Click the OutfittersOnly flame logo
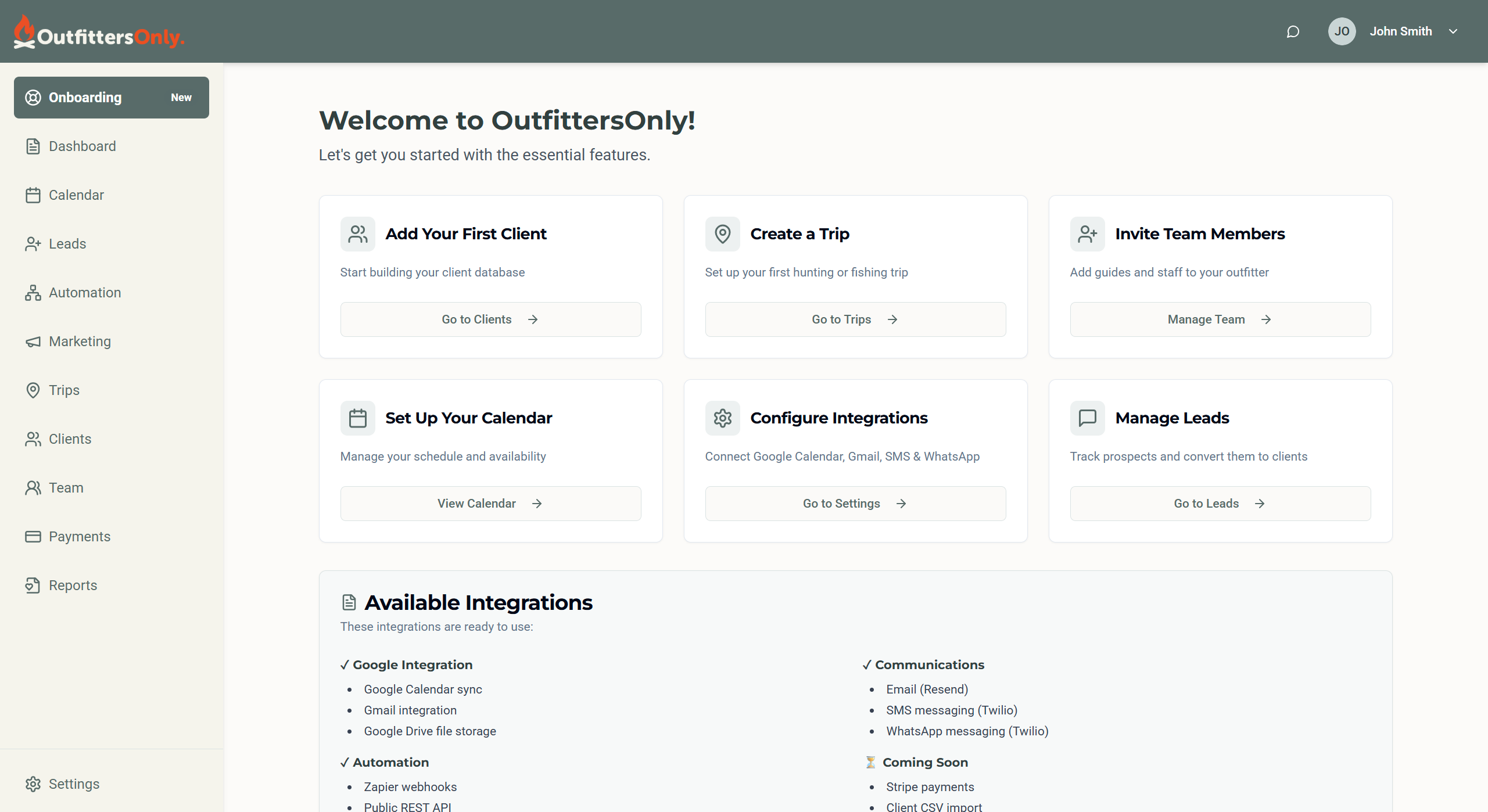Screen dimensions: 1488x812 [24, 33]
